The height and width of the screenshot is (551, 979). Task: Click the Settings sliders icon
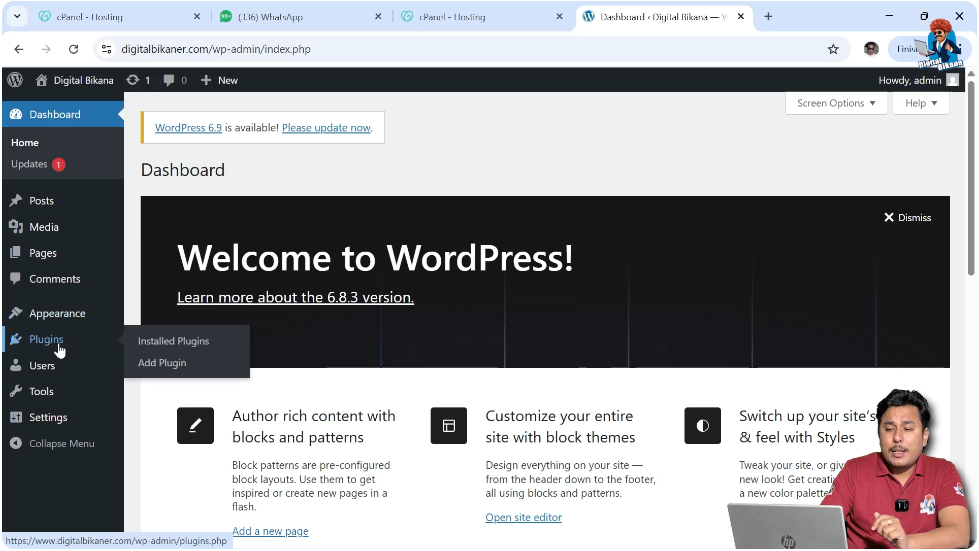coord(16,417)
